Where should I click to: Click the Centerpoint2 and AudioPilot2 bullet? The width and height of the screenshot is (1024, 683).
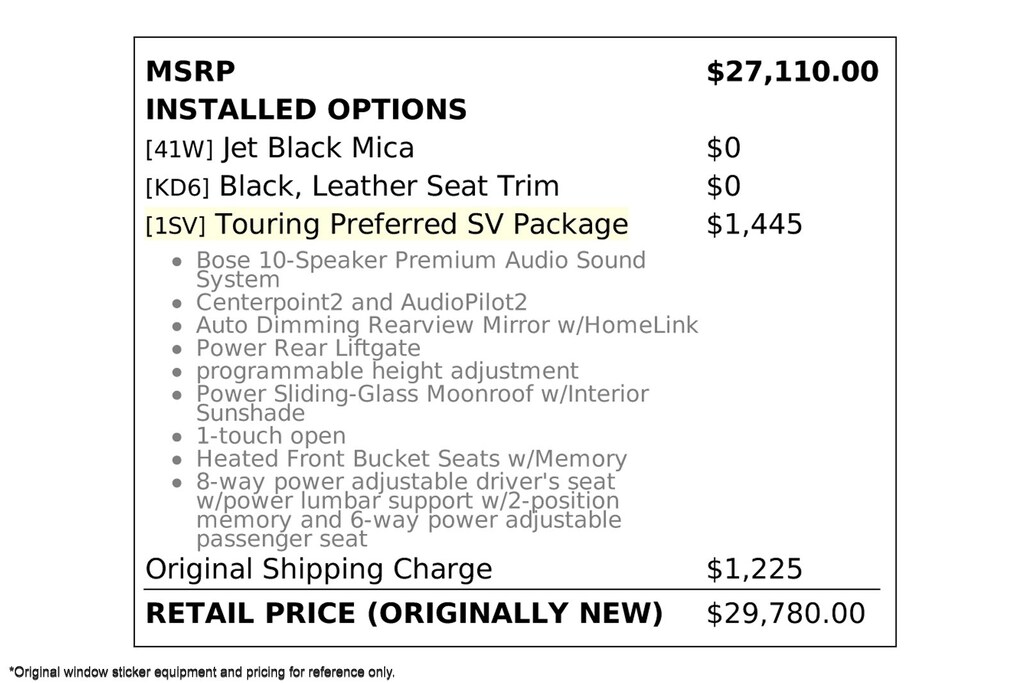pyautogui.click(x=361, y=302)
